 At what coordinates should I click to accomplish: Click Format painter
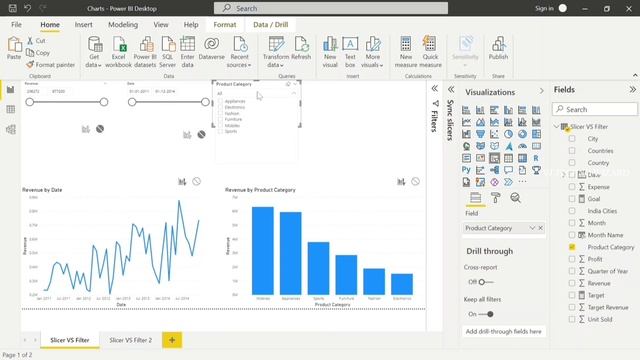tap(51, 64)
